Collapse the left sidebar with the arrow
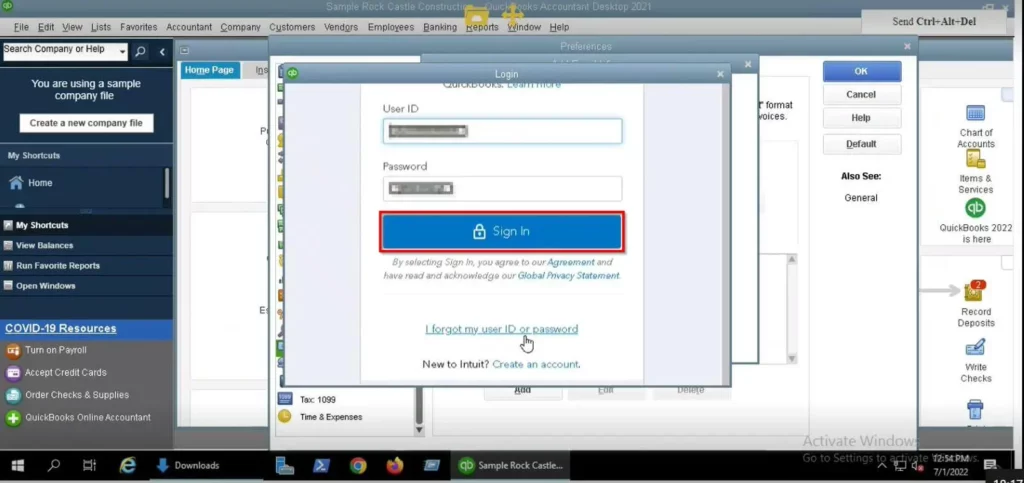 coord(162,52)
